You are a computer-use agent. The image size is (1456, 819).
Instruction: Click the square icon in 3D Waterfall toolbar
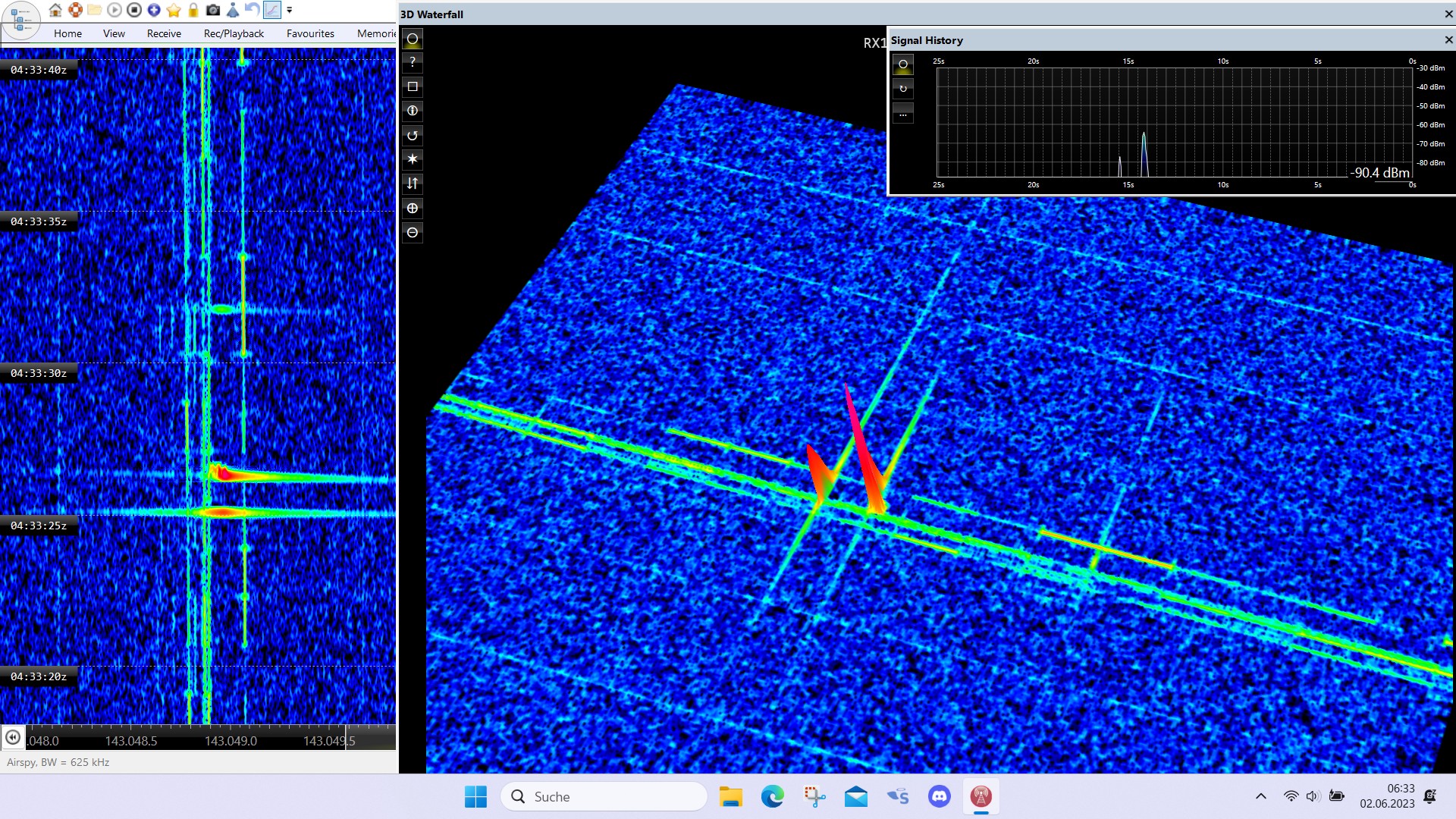pos(413,86)
